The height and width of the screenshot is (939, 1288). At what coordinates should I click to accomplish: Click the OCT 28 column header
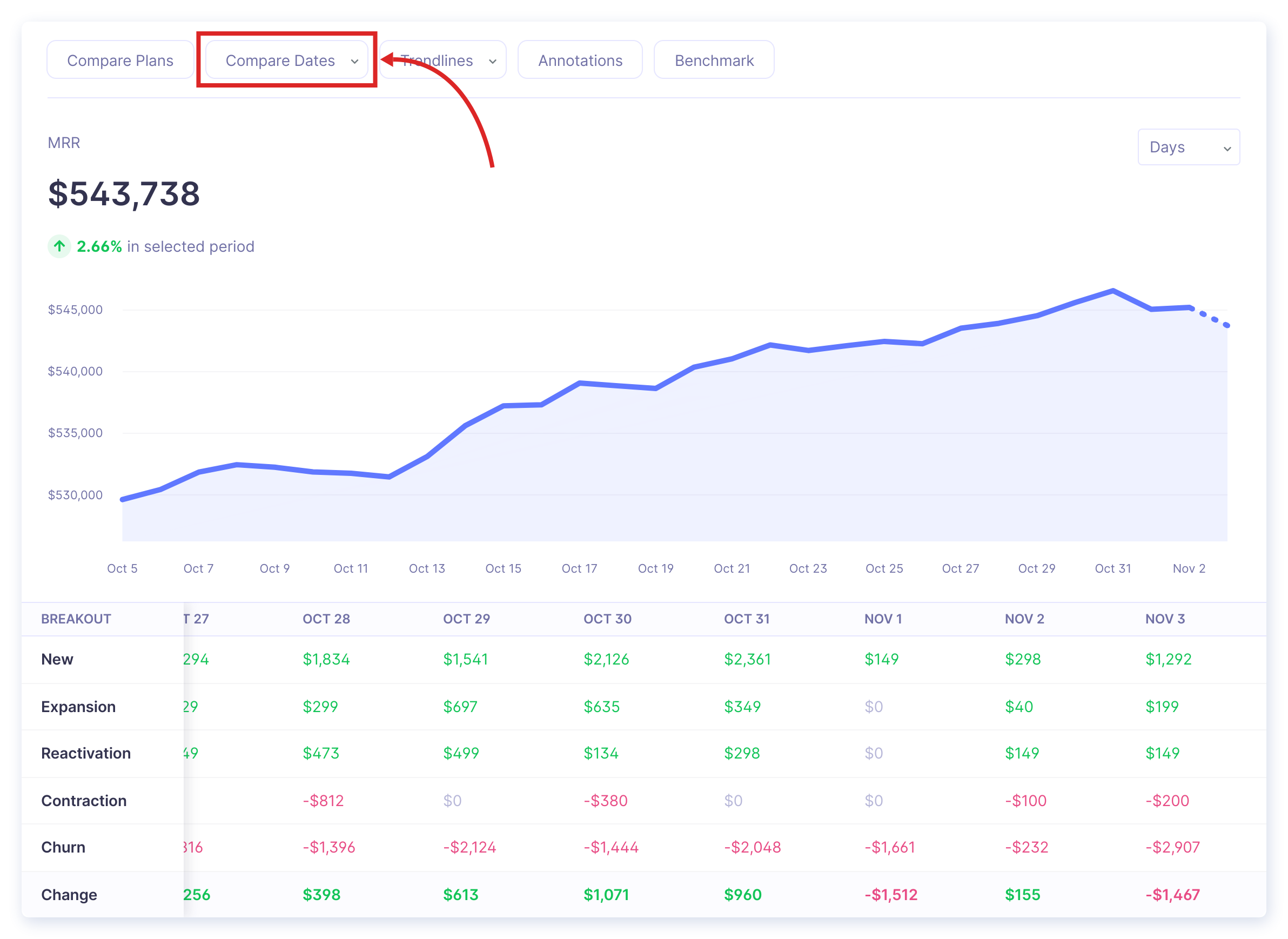pos(326,619)
